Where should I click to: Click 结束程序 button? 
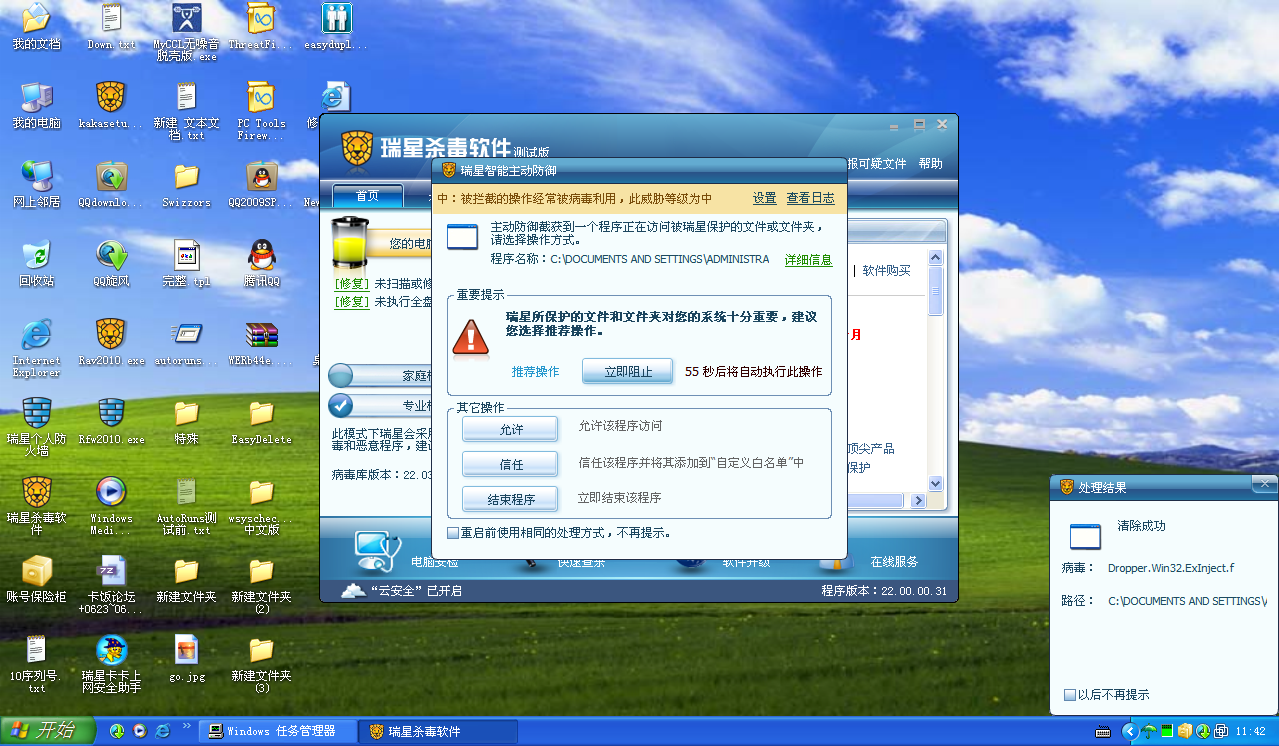(510, 498)
